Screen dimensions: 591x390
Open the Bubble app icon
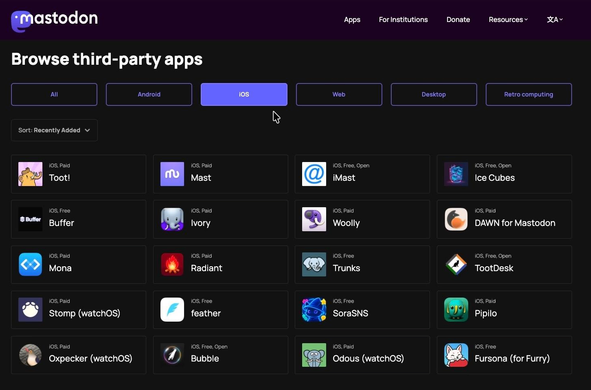point(172,355)
